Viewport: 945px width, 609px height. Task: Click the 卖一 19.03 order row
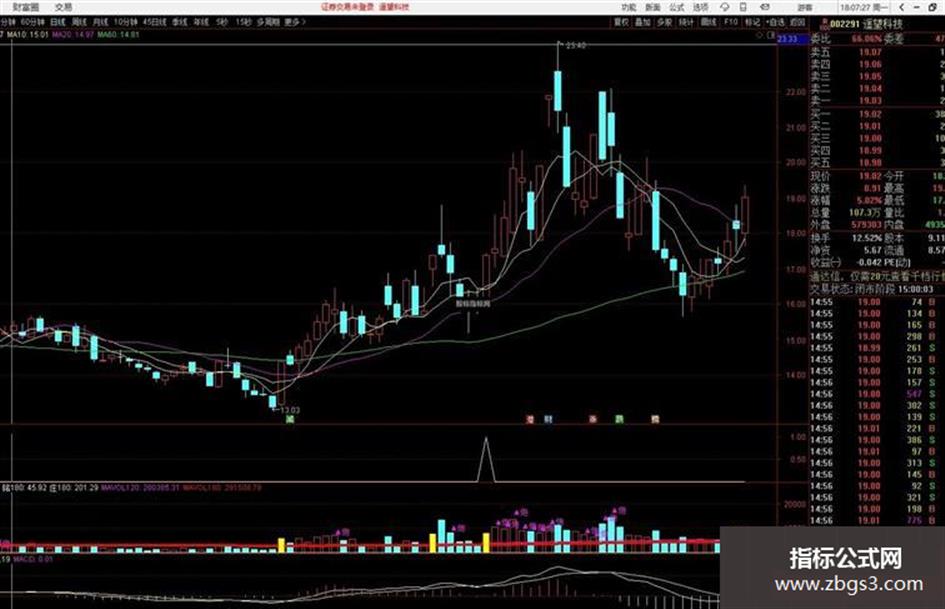pyautogui.click(x=877, y=101)
